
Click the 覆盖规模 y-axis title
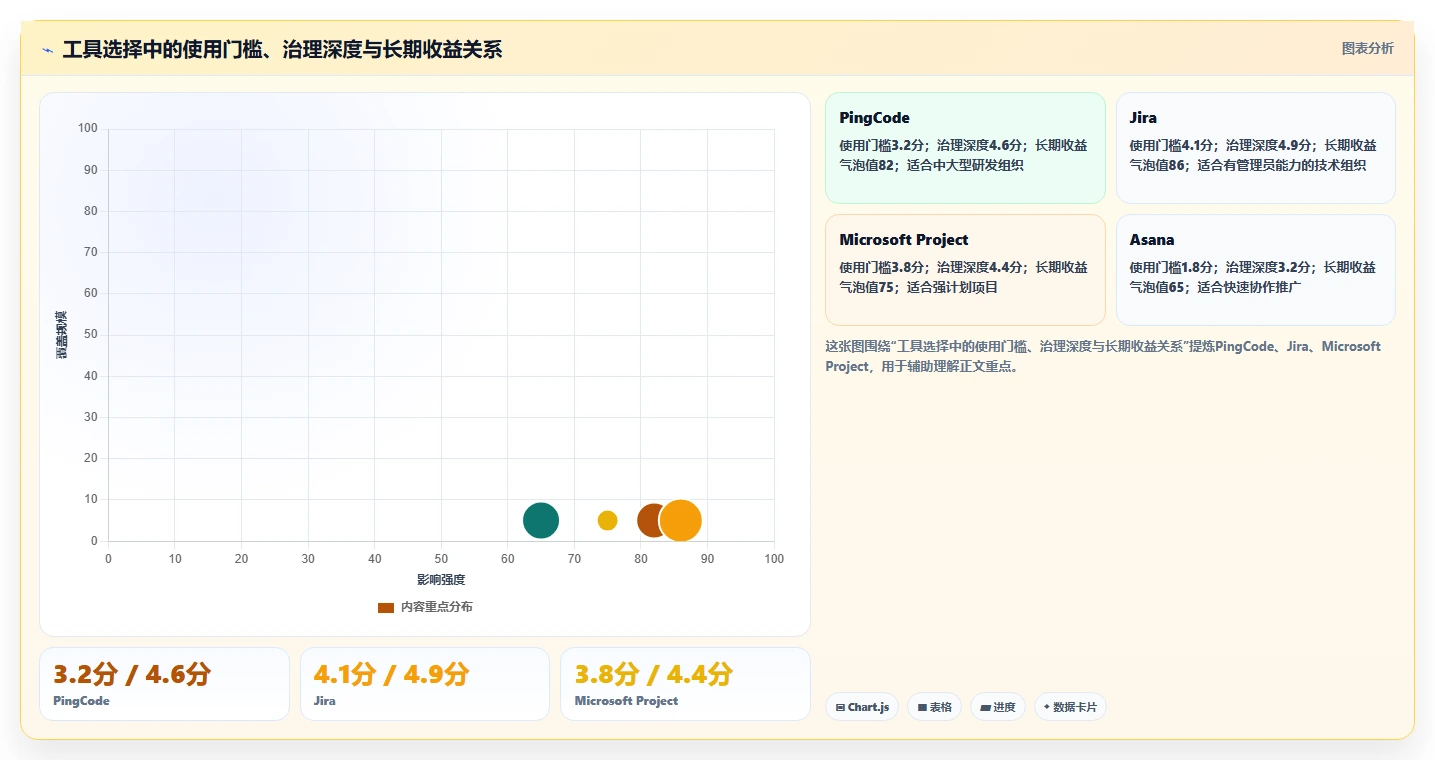(x=62, y=335)
